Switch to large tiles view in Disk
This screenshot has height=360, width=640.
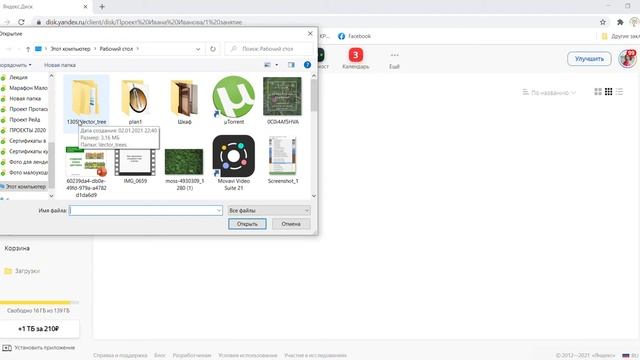coord(598,92)
